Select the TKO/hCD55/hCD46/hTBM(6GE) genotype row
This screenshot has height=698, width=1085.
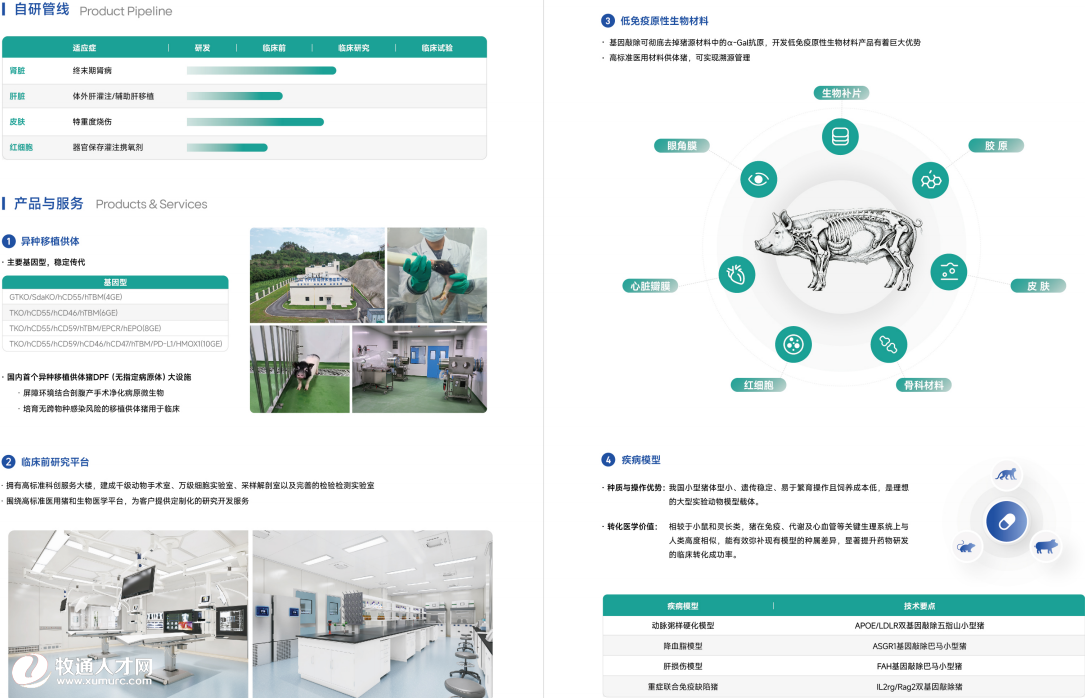(115, 313)
